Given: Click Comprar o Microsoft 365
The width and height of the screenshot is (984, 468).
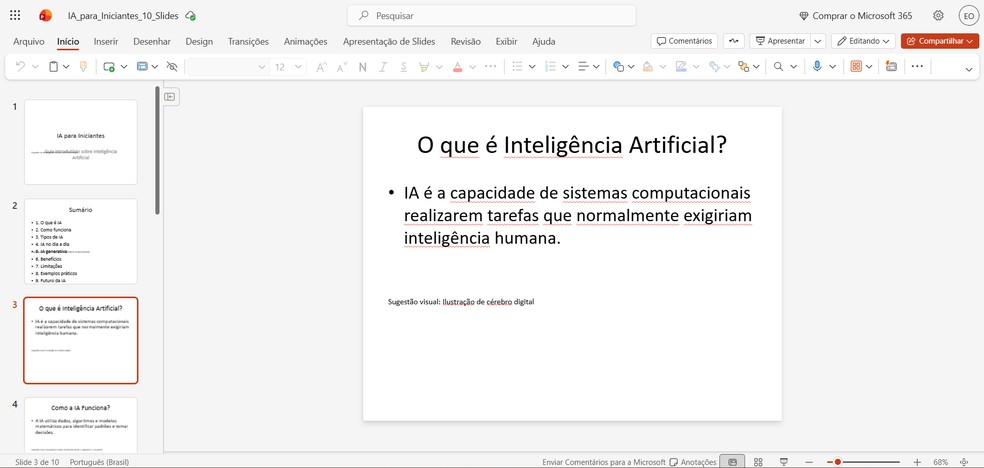Looking at the screenshot, I should (x=855, y=16).
